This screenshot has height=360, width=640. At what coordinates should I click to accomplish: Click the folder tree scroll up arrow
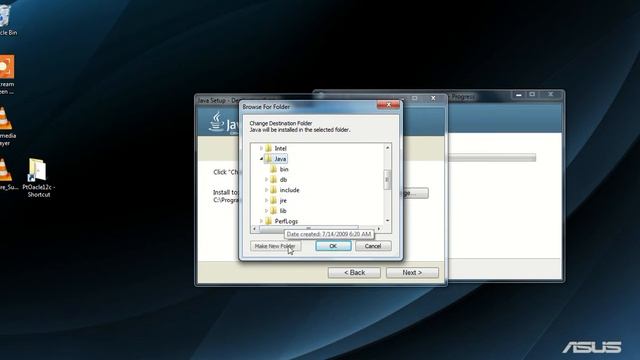pos(387,147)
